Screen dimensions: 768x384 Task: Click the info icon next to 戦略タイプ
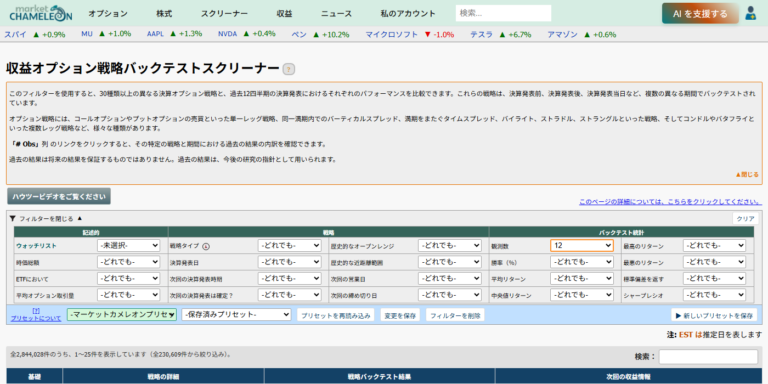click(207, 246)
